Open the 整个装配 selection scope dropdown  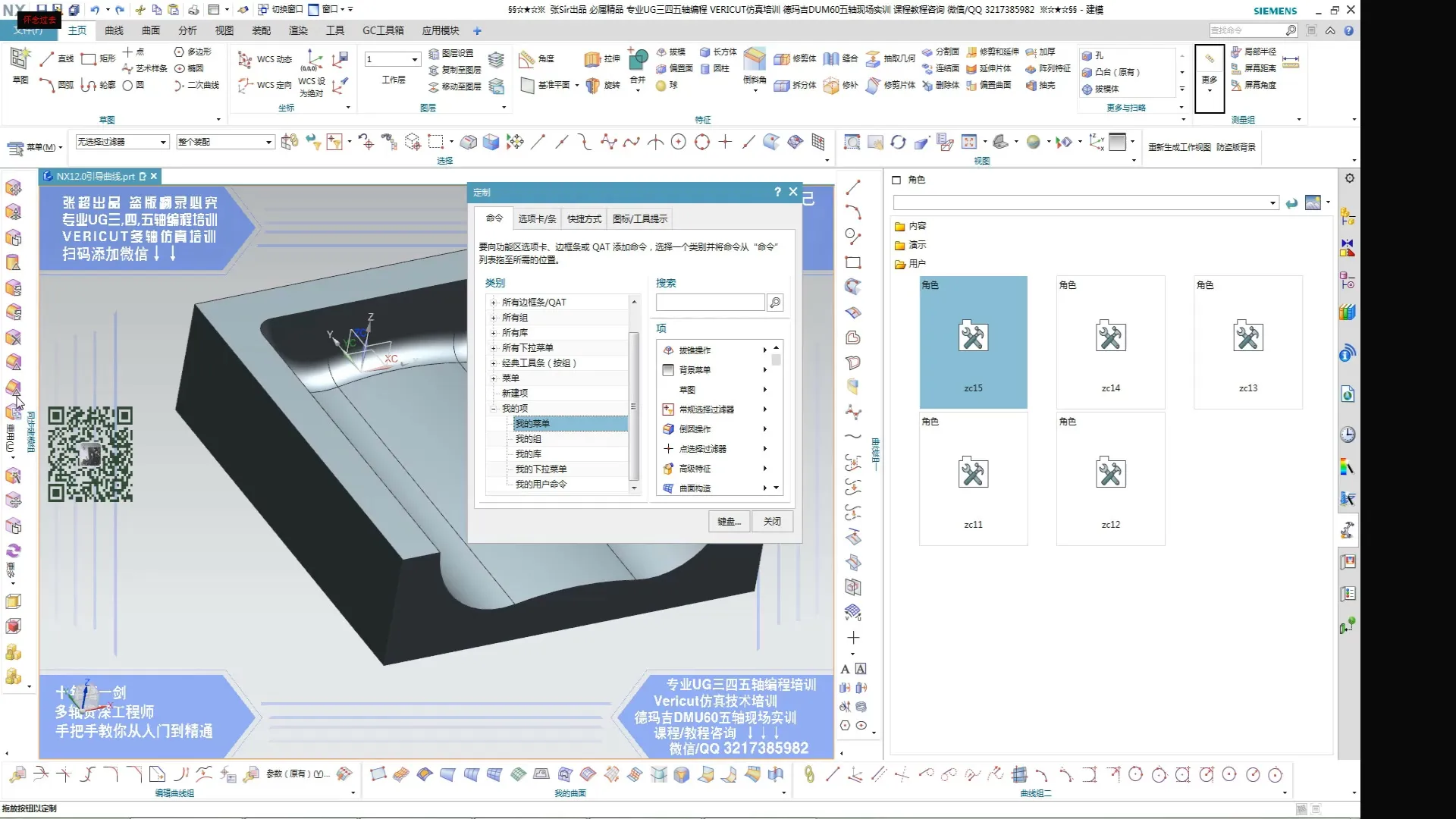(x=268, y=143)
